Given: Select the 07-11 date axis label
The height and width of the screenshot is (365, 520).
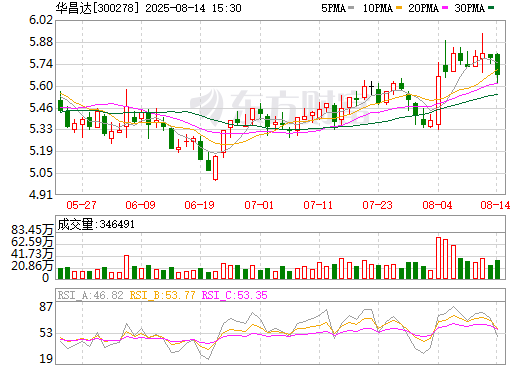Looking at the screenshot, I should 318,205.
